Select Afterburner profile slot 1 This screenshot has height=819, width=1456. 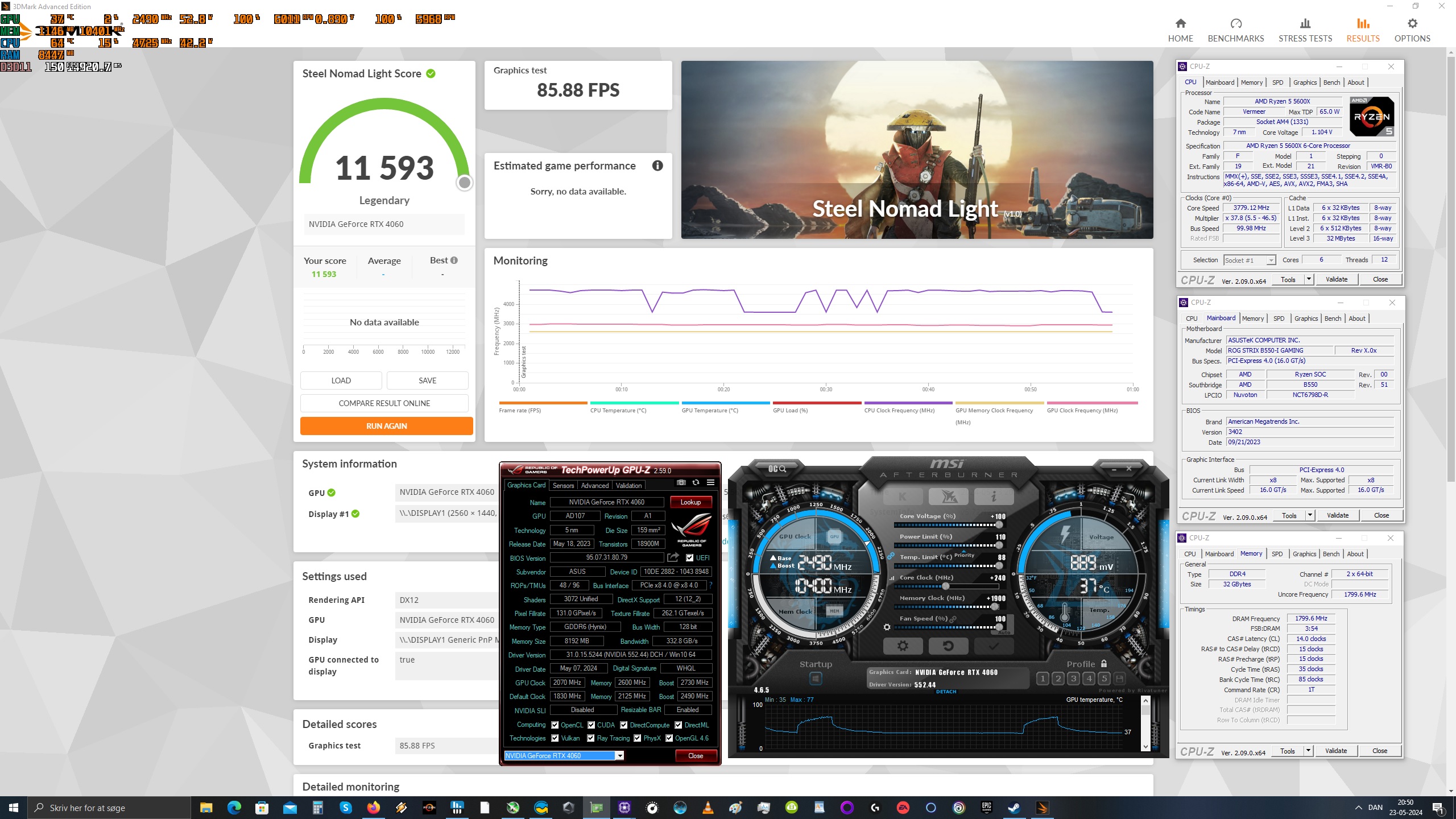(1043, 679)
